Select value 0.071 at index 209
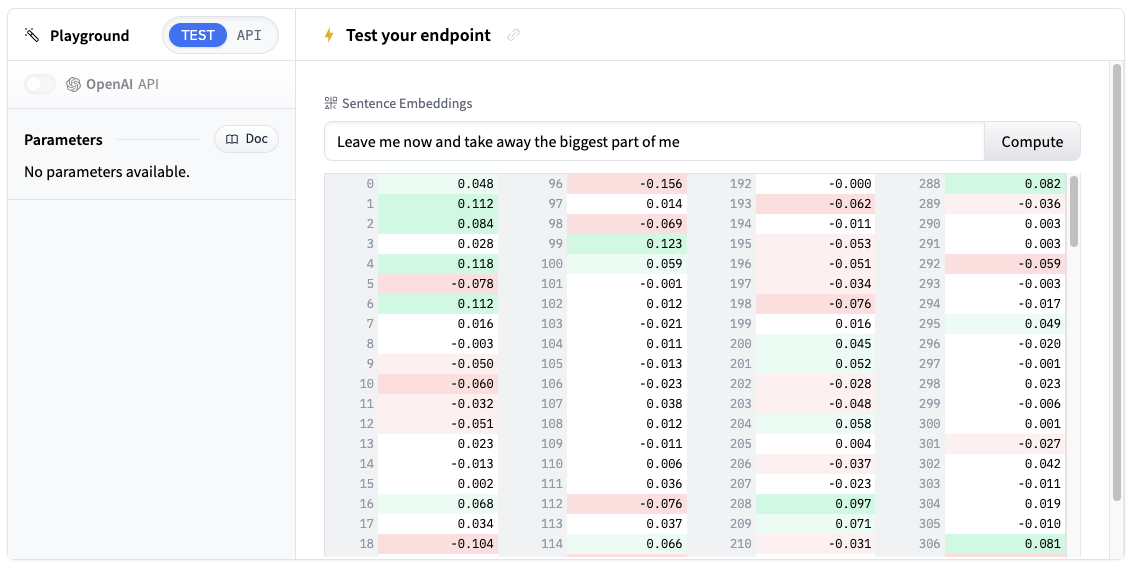 pyautogui.click(x=816, y=523)
